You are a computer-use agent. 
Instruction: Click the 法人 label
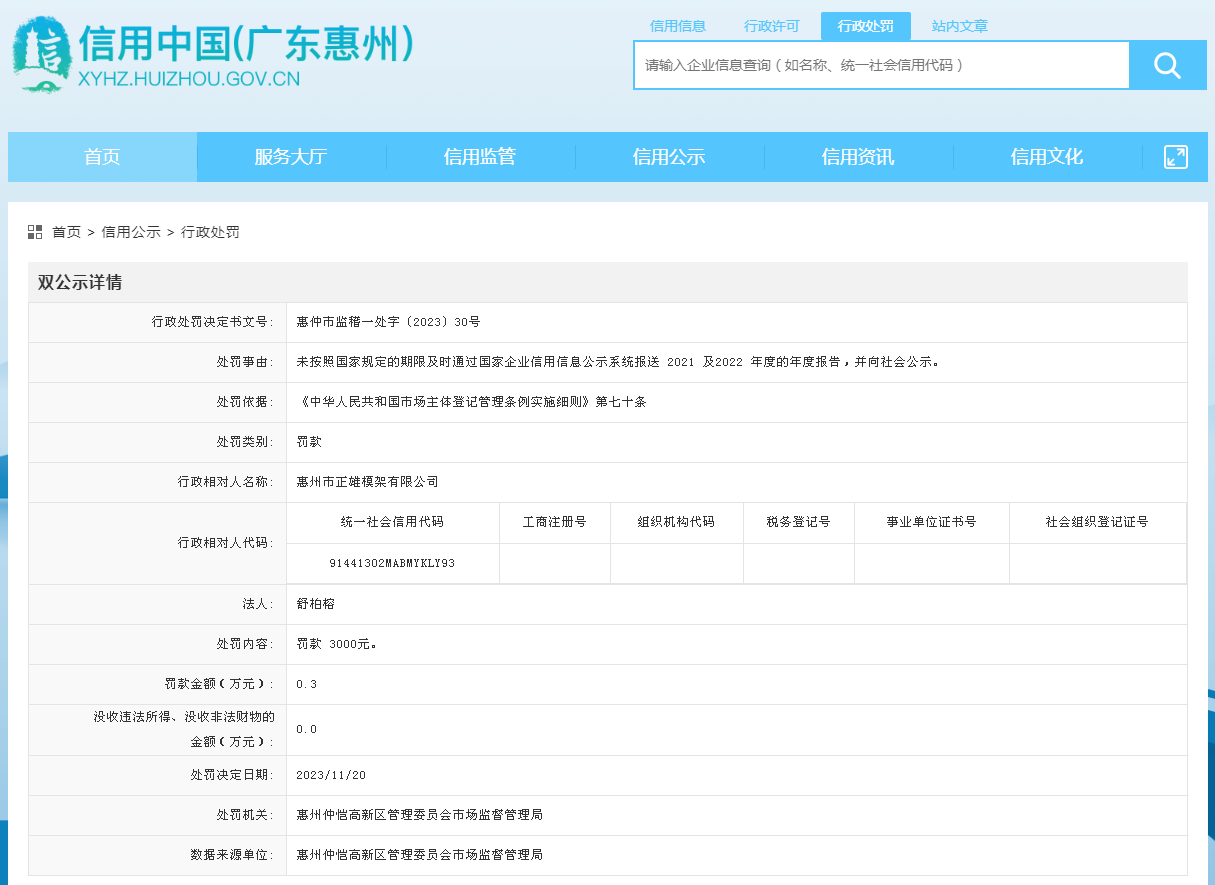click(258, 604)
